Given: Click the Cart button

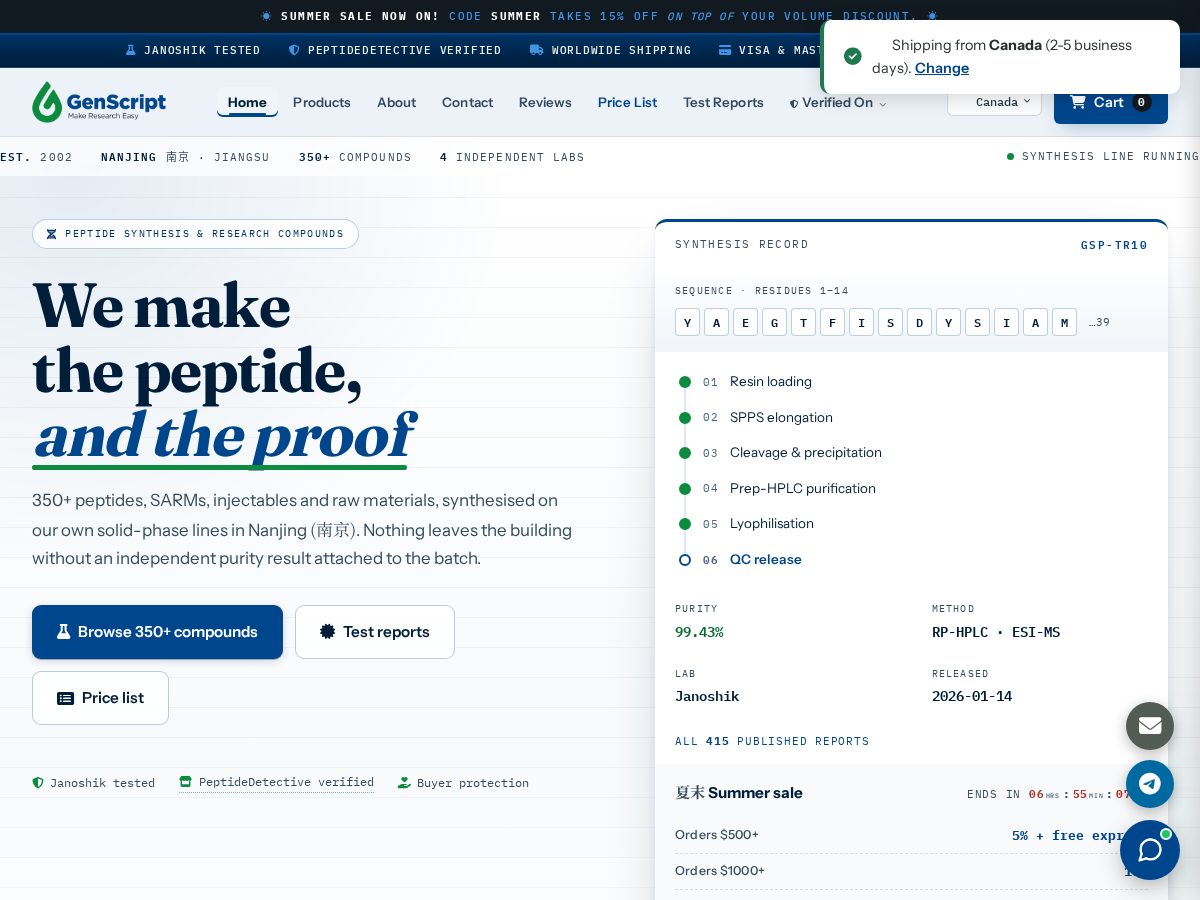Looking at the screenshot, I should pyautogui.click(x=1110, y=102).
